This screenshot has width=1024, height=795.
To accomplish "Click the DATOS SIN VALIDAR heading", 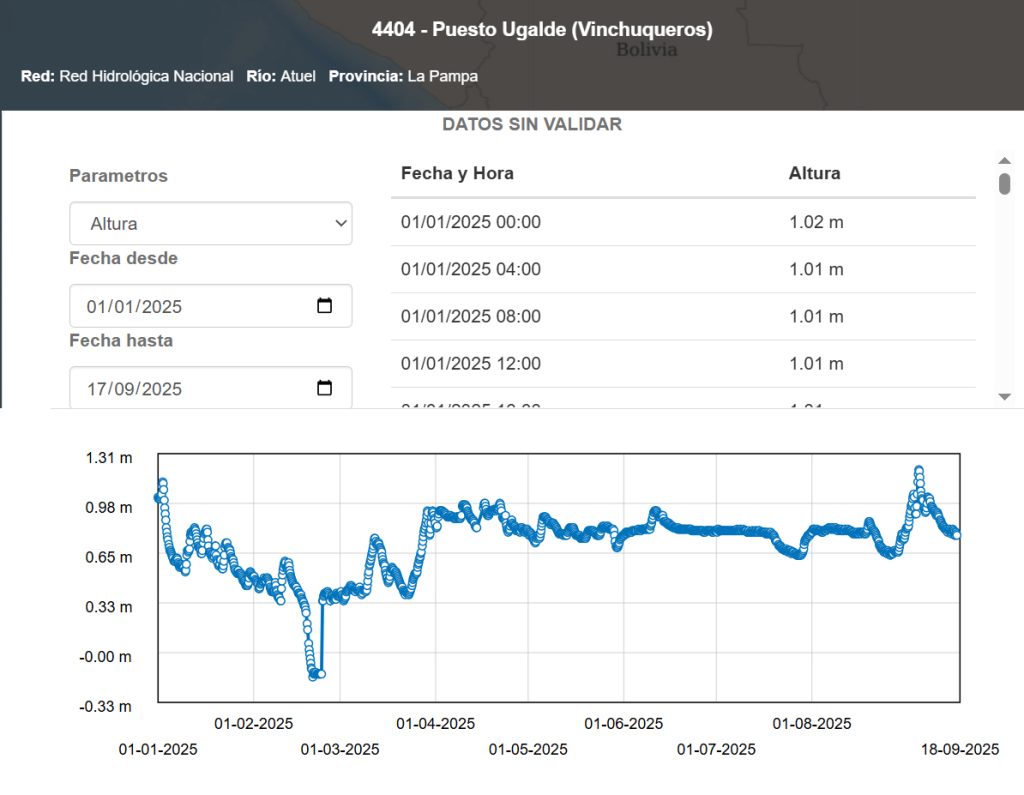I will click(532, 124).
